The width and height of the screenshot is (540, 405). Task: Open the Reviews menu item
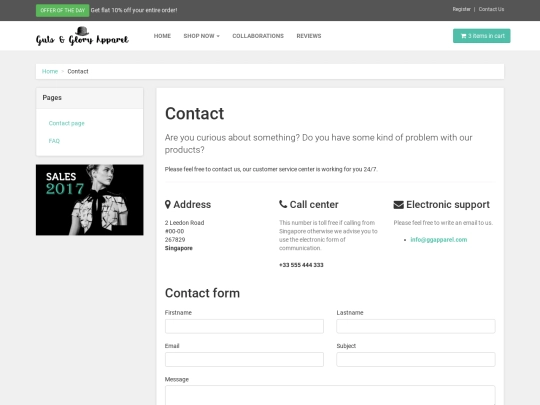tap(309, 36)
